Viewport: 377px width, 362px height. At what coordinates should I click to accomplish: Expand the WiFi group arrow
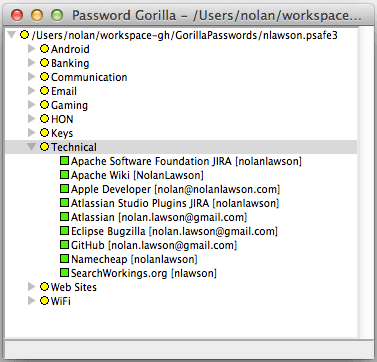point(32,301)
